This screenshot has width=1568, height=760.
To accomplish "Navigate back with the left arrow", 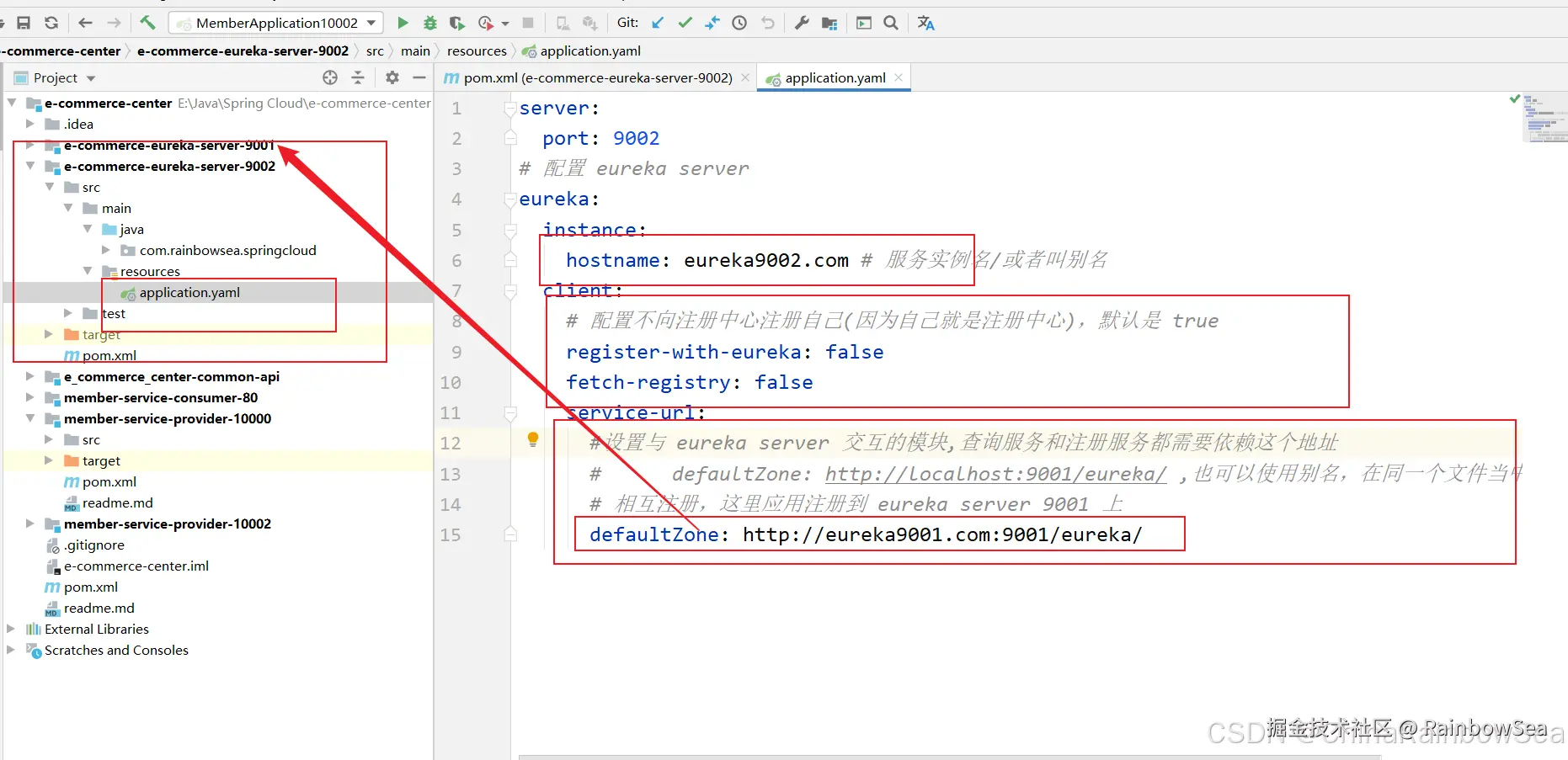I will [85, 23].
